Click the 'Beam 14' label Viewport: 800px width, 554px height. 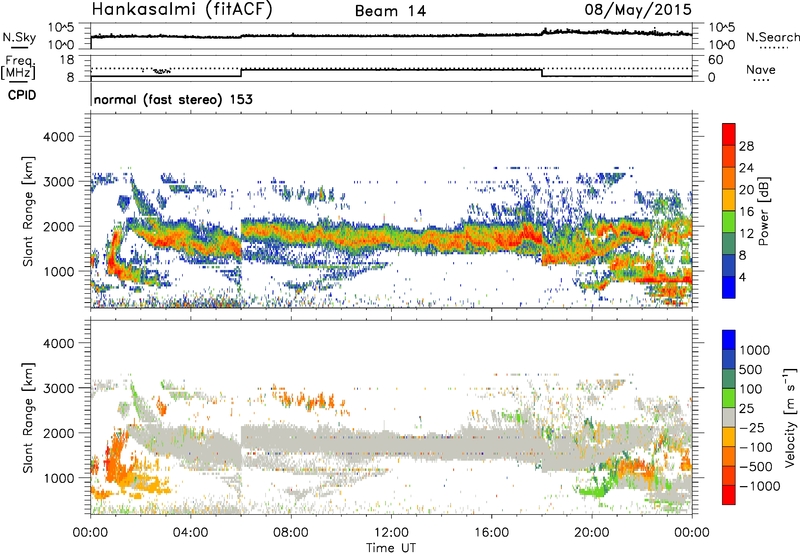click(x=390, y=11)
